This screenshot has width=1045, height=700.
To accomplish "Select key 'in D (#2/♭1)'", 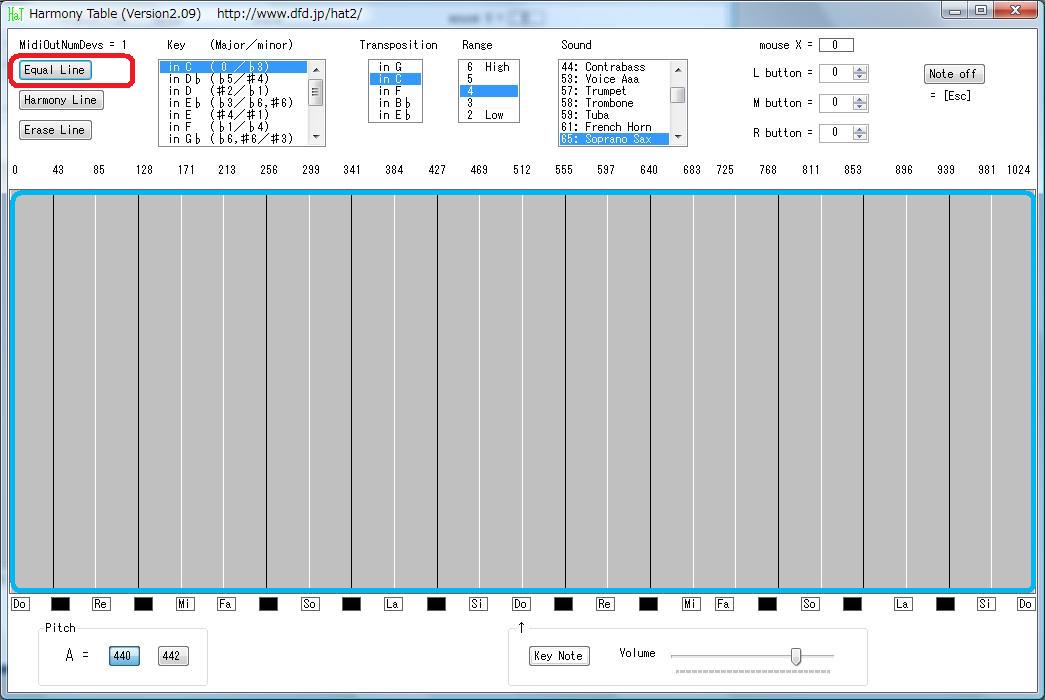I will [x=233, y=91].
